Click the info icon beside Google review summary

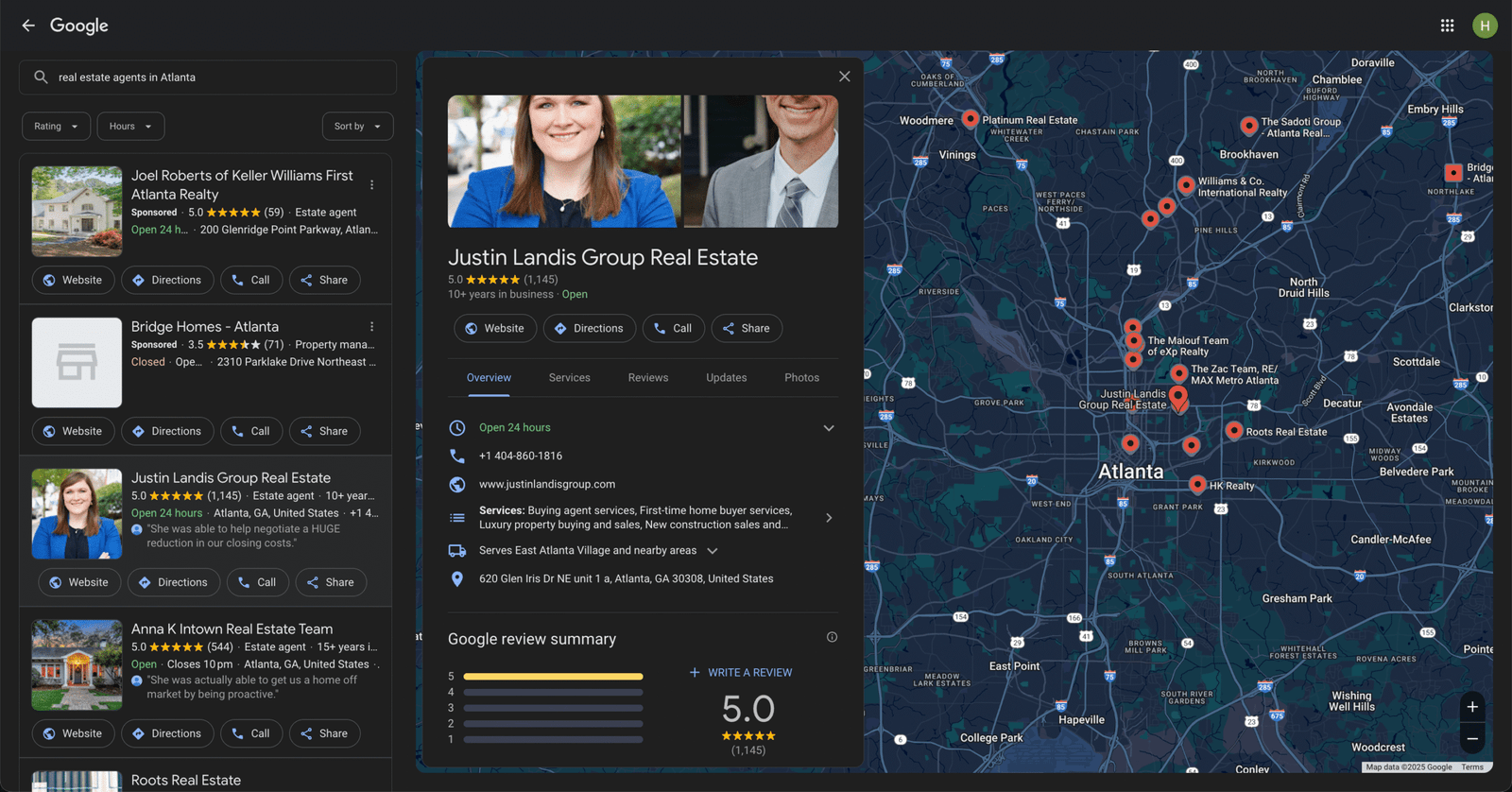click(x=832, y=637)
